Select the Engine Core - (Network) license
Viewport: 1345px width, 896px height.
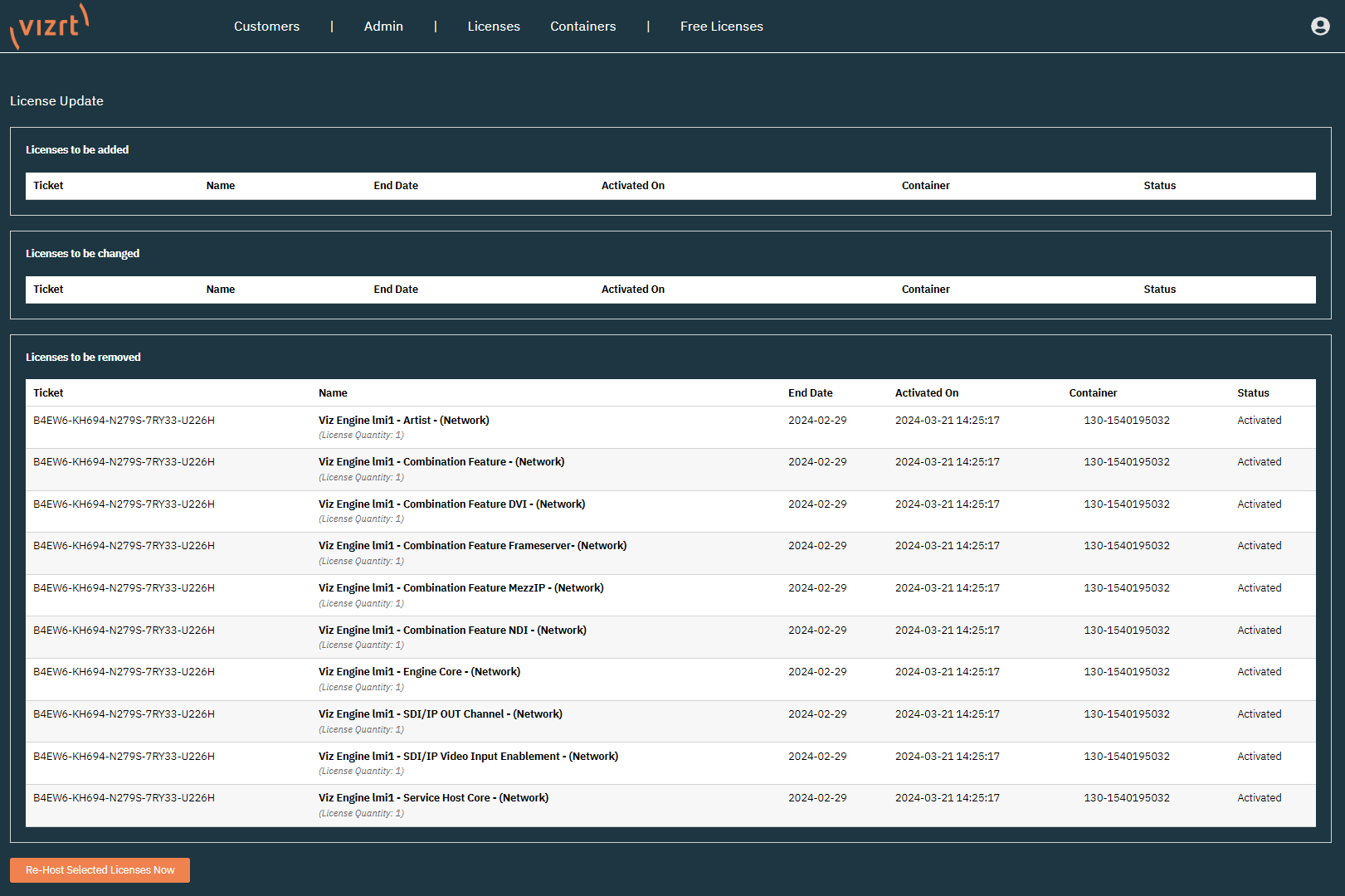coord(419,672)
